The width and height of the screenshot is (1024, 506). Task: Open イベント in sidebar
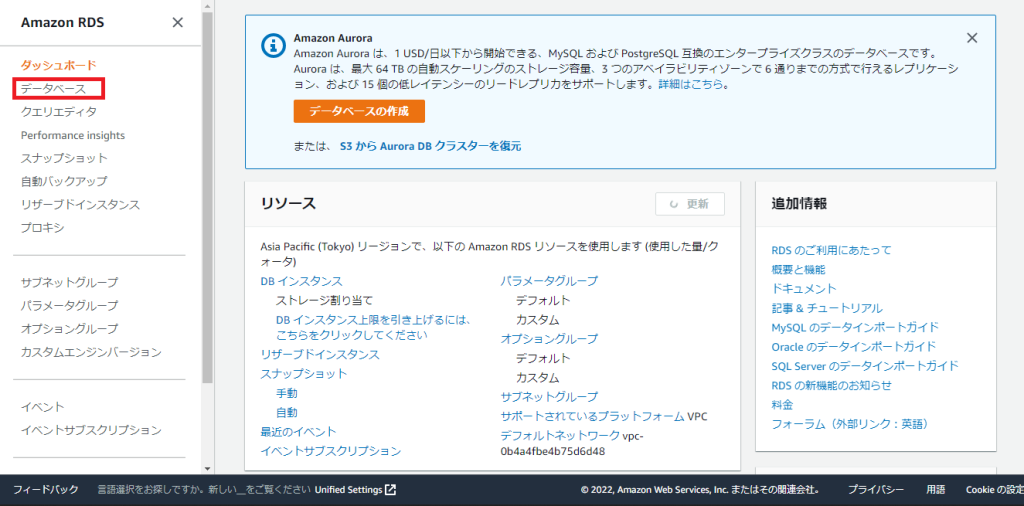(x=42, y=407)
